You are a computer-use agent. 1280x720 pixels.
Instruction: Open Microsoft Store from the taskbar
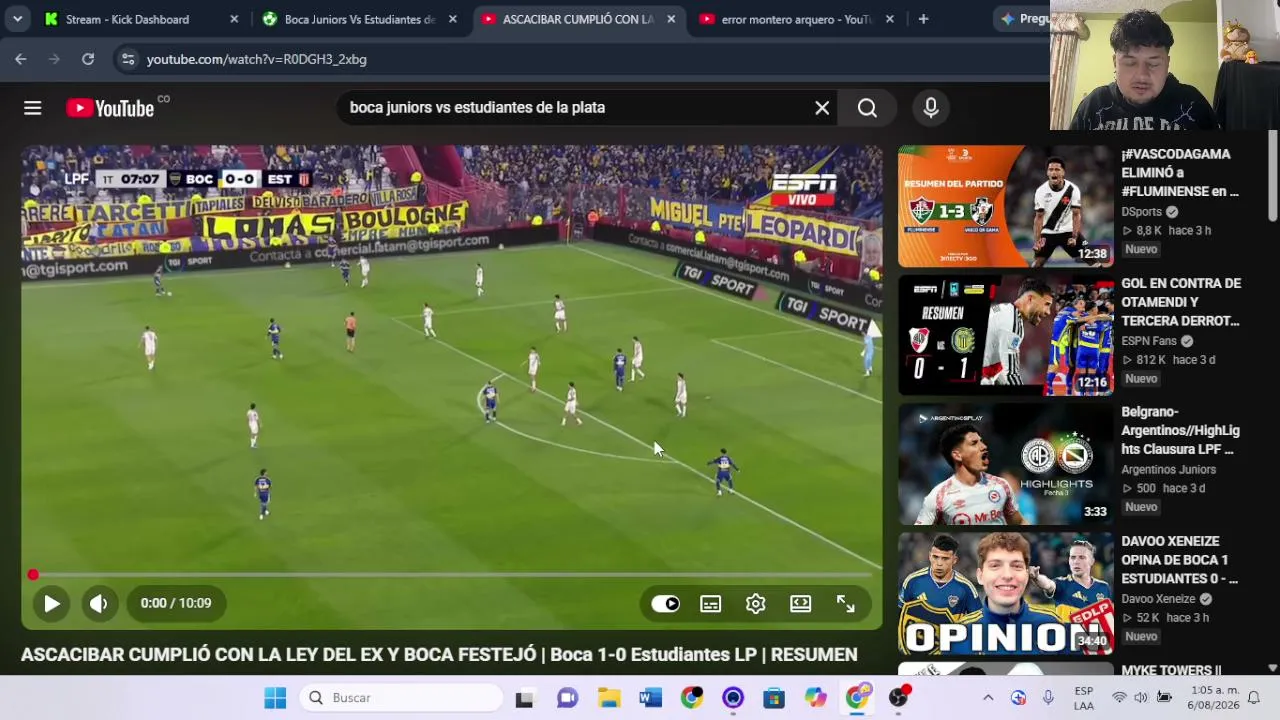[x=774, y=698]
